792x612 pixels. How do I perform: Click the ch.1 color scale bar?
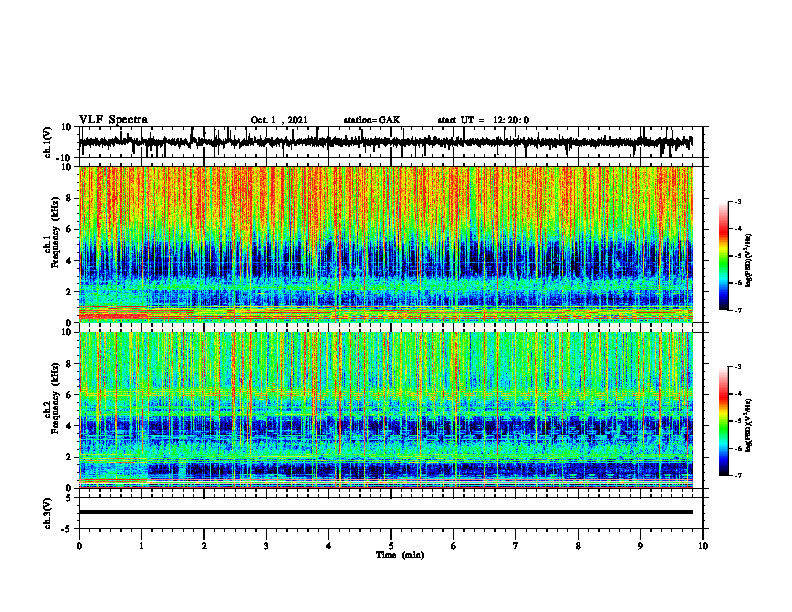(x=724, y=256)
